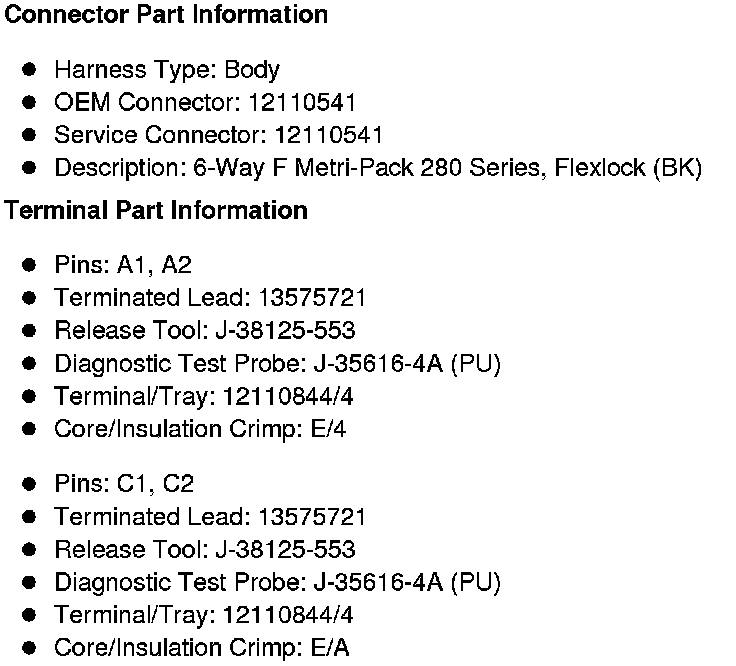Image resolution: width=736 pixels, height=666 pixels.
Task: Click first Release Tool J-38125-553 line
Action: tap(205, 330)
